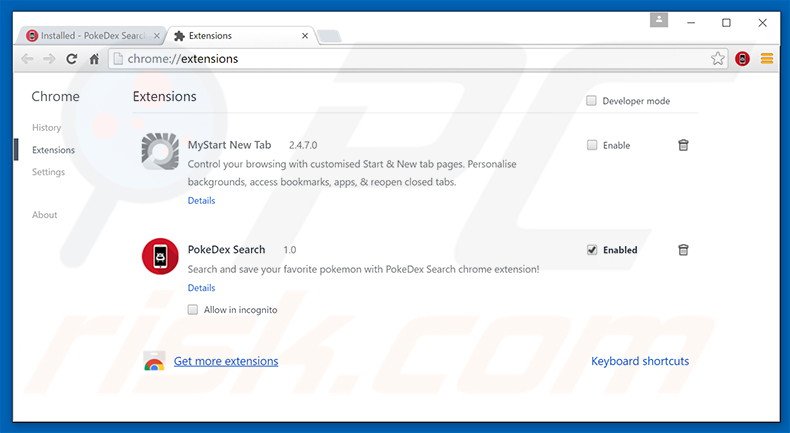This screenshot has width=790, height=433.
Task: Click the browser forward arrow
Action: tap(49, 59)
